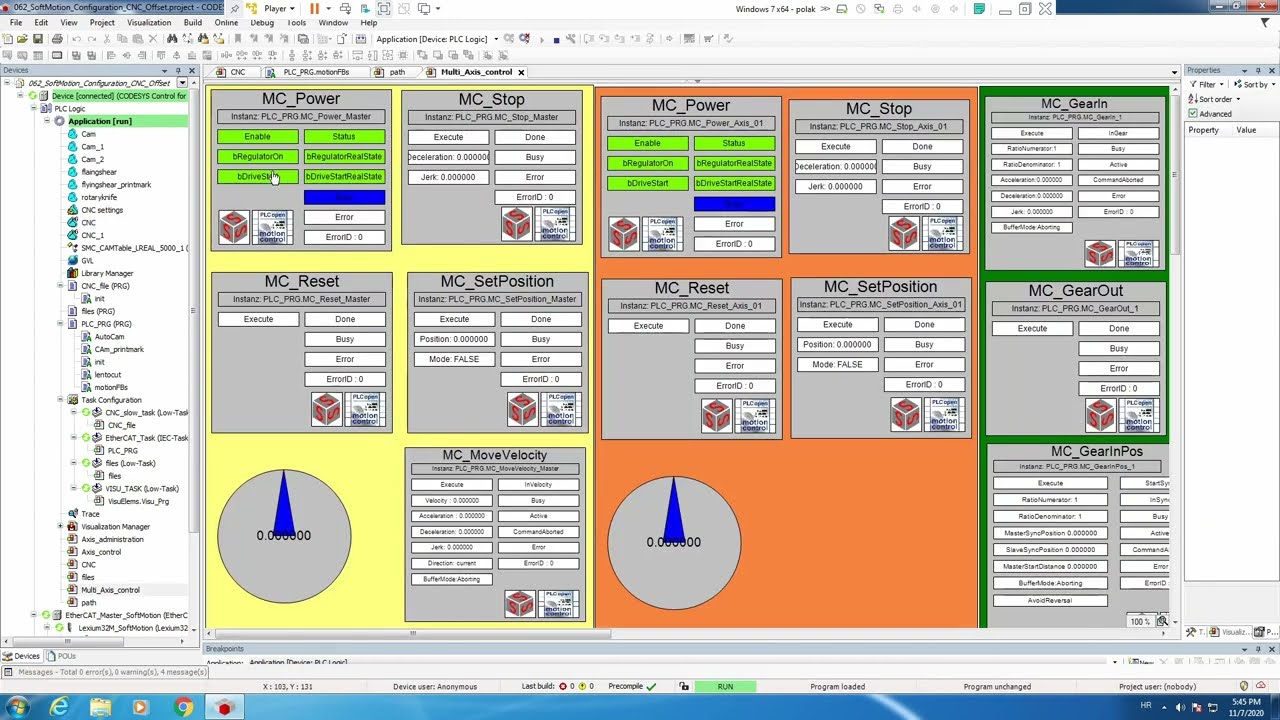This screenshot has height=720, width=1280.
Task: Open the Sort by dropdown in Properties
Action: (x=1253, y=85)
